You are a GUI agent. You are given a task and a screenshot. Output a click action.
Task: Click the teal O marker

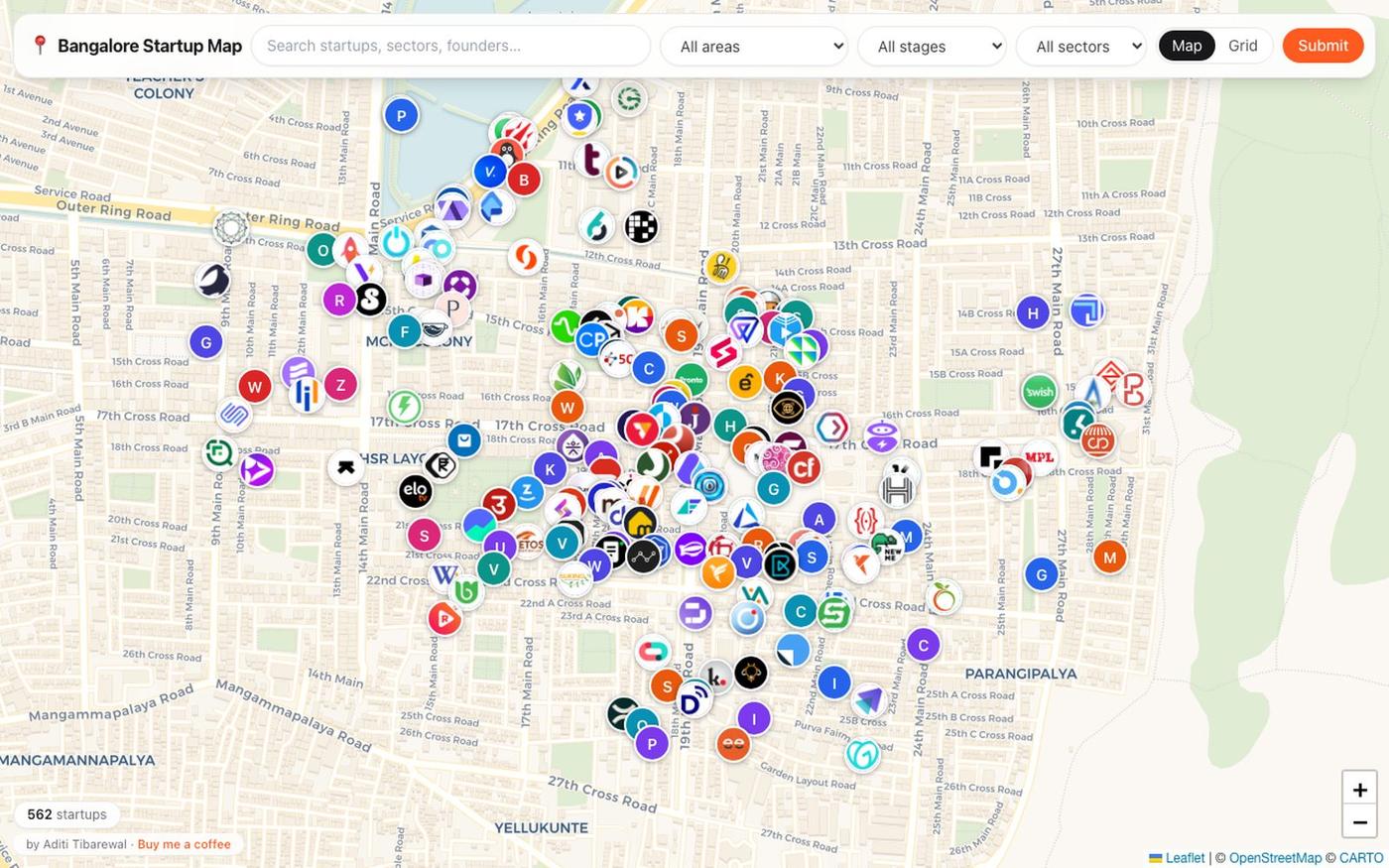(322, 250)
